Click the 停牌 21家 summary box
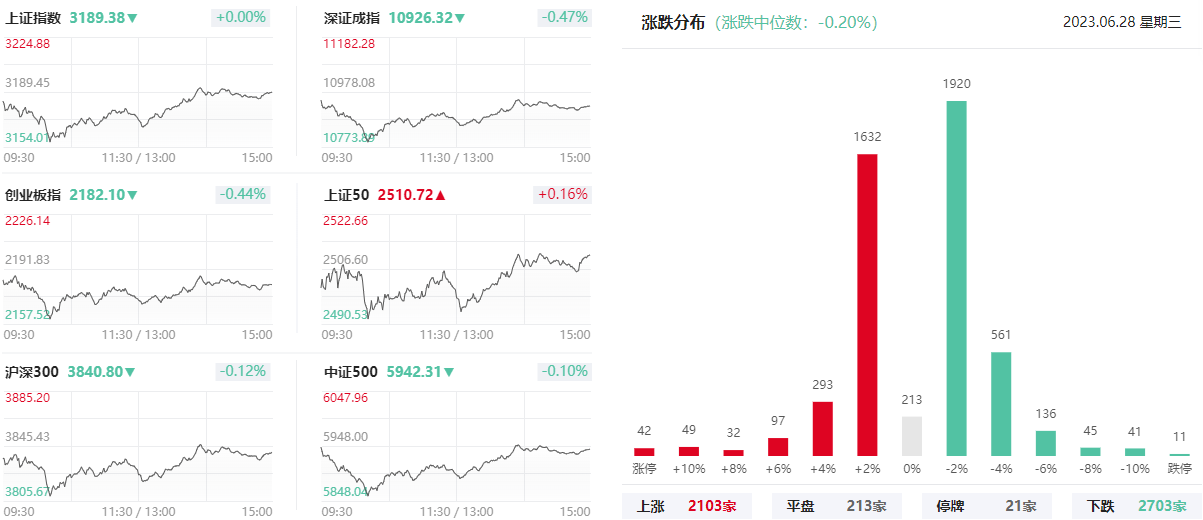 pos(986,506)
